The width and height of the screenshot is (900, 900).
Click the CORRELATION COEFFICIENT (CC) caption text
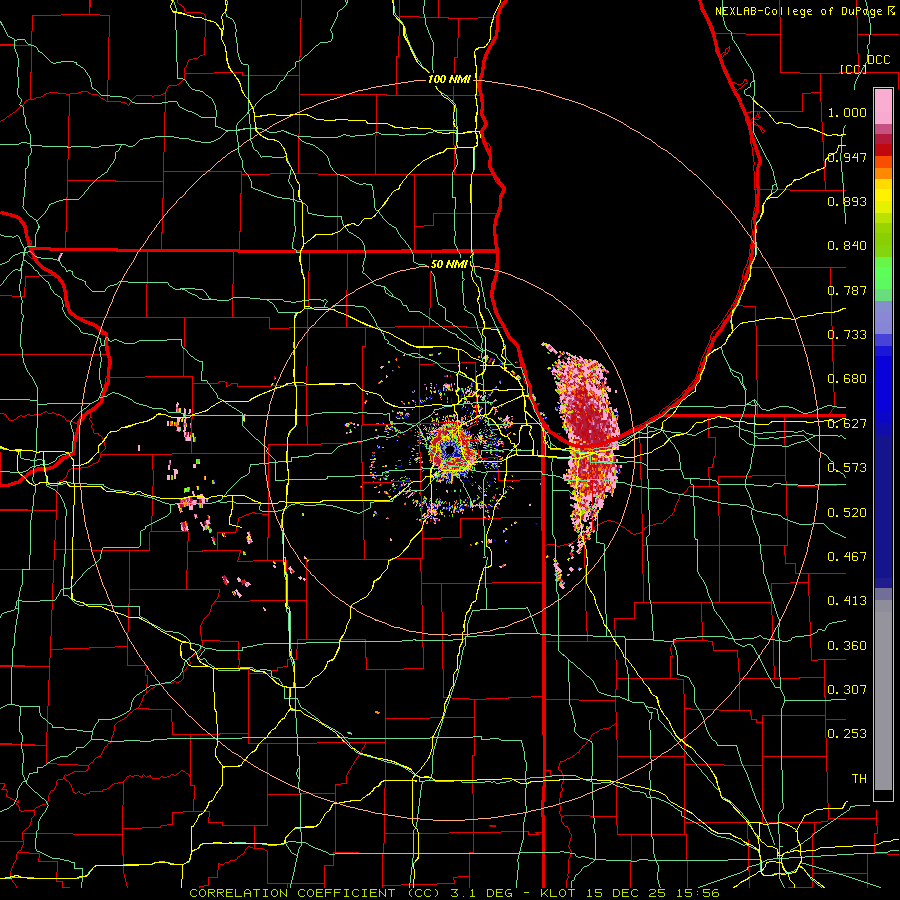coord(315,893)
